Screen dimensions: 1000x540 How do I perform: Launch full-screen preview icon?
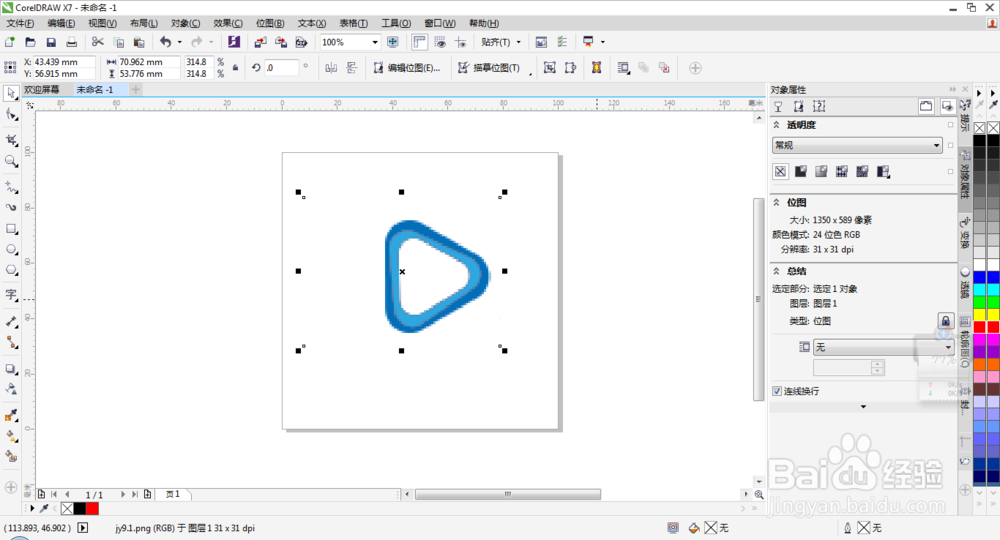(393, 42)
